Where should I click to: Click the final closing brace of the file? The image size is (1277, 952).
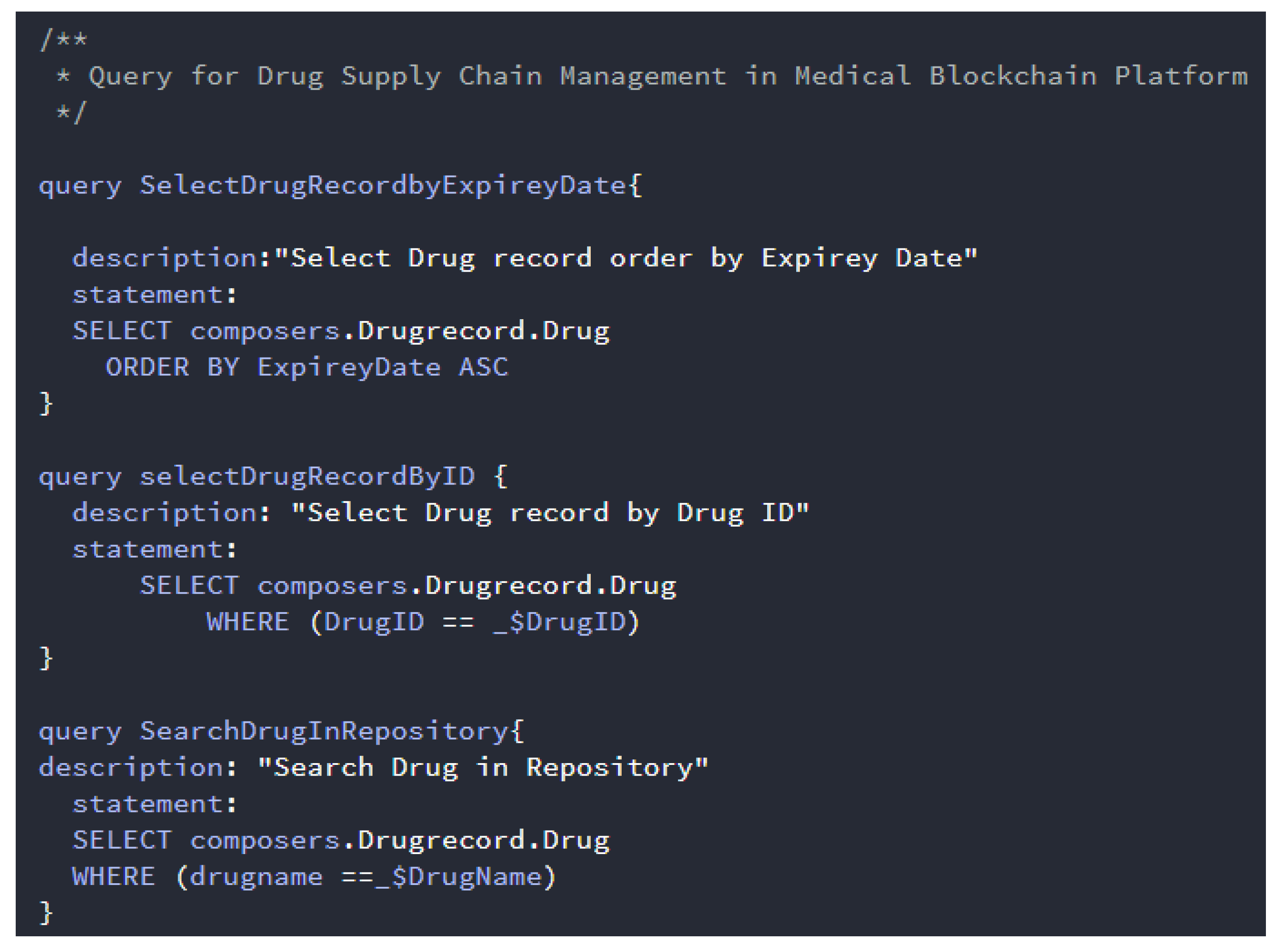(46, 913)
